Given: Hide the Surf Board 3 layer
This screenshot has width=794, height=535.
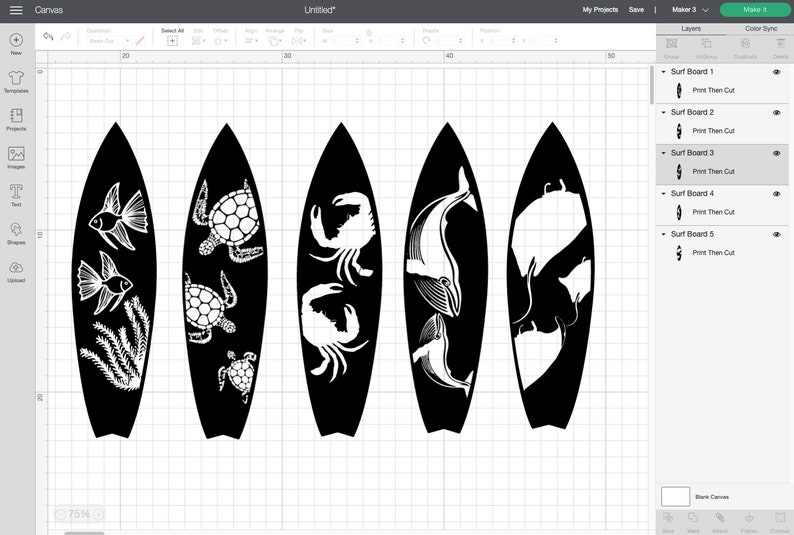Looking at the screenshot, I should point(776,153).
